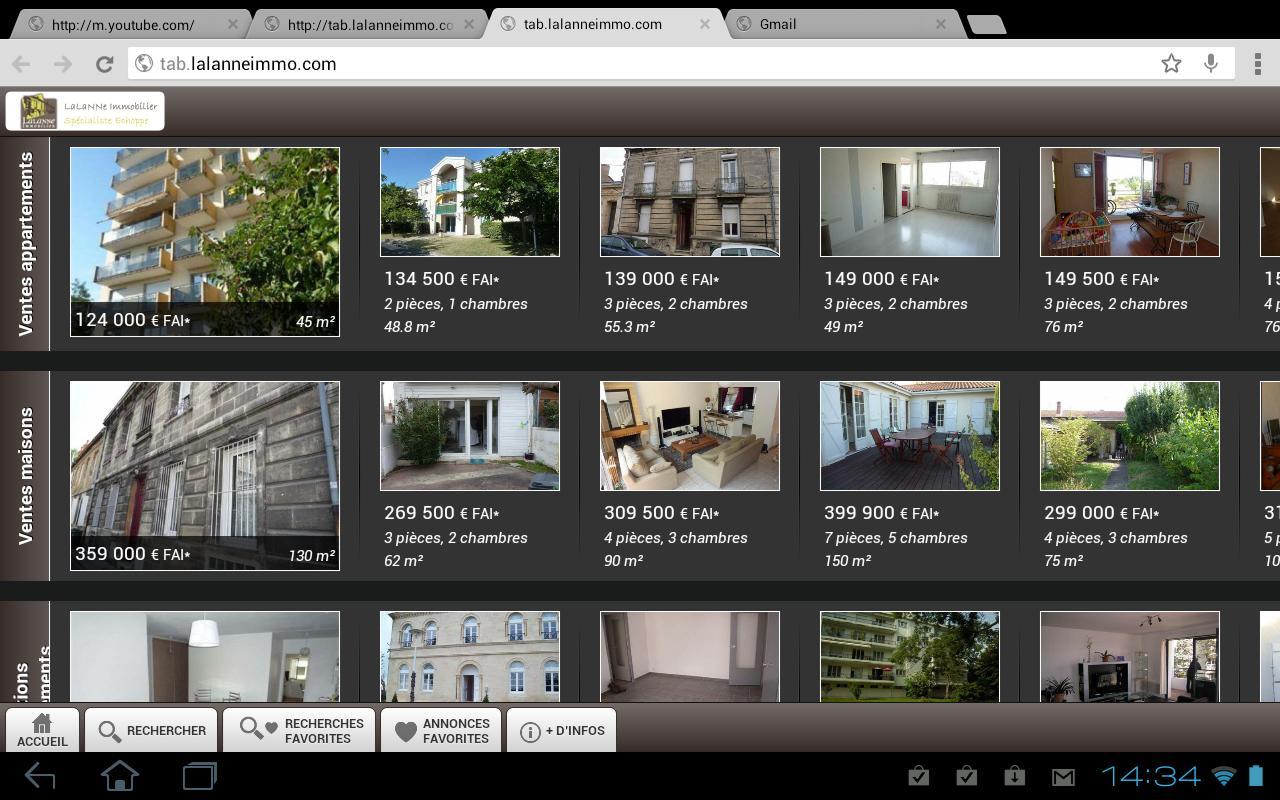Tap the Android recent apps button
1280x800 pixels.
pyautogui.click(x=200, y=776)
